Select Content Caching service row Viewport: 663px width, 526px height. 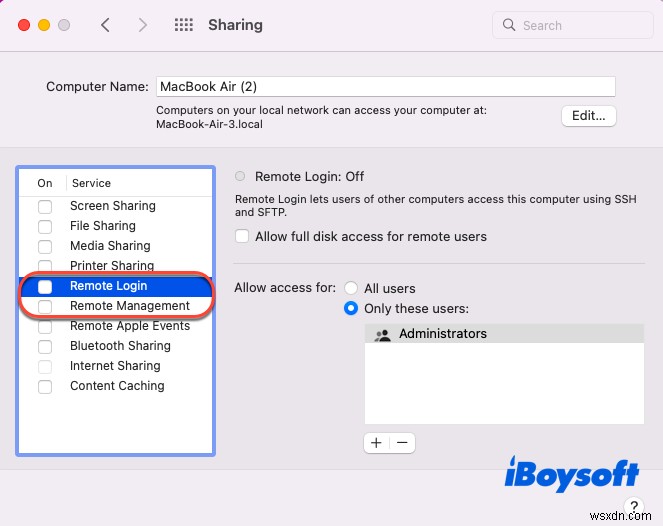pos(115,386)
